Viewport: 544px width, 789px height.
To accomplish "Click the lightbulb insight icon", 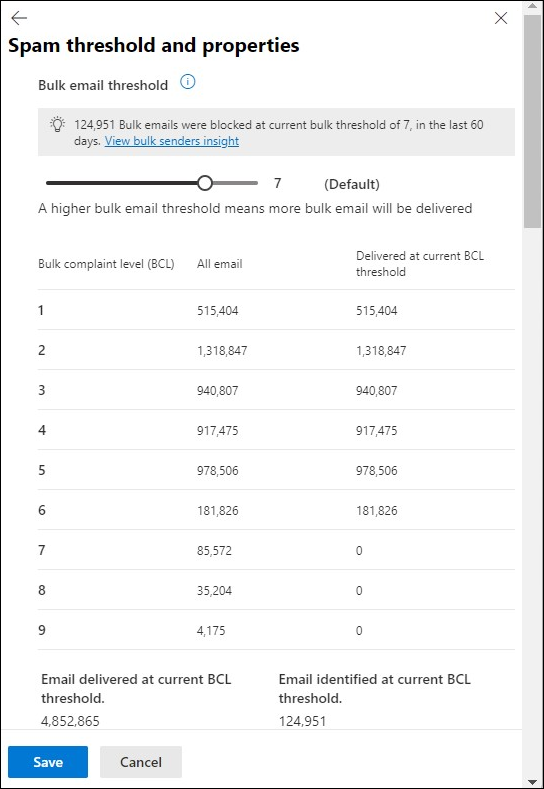I will [x=58, y=124].
